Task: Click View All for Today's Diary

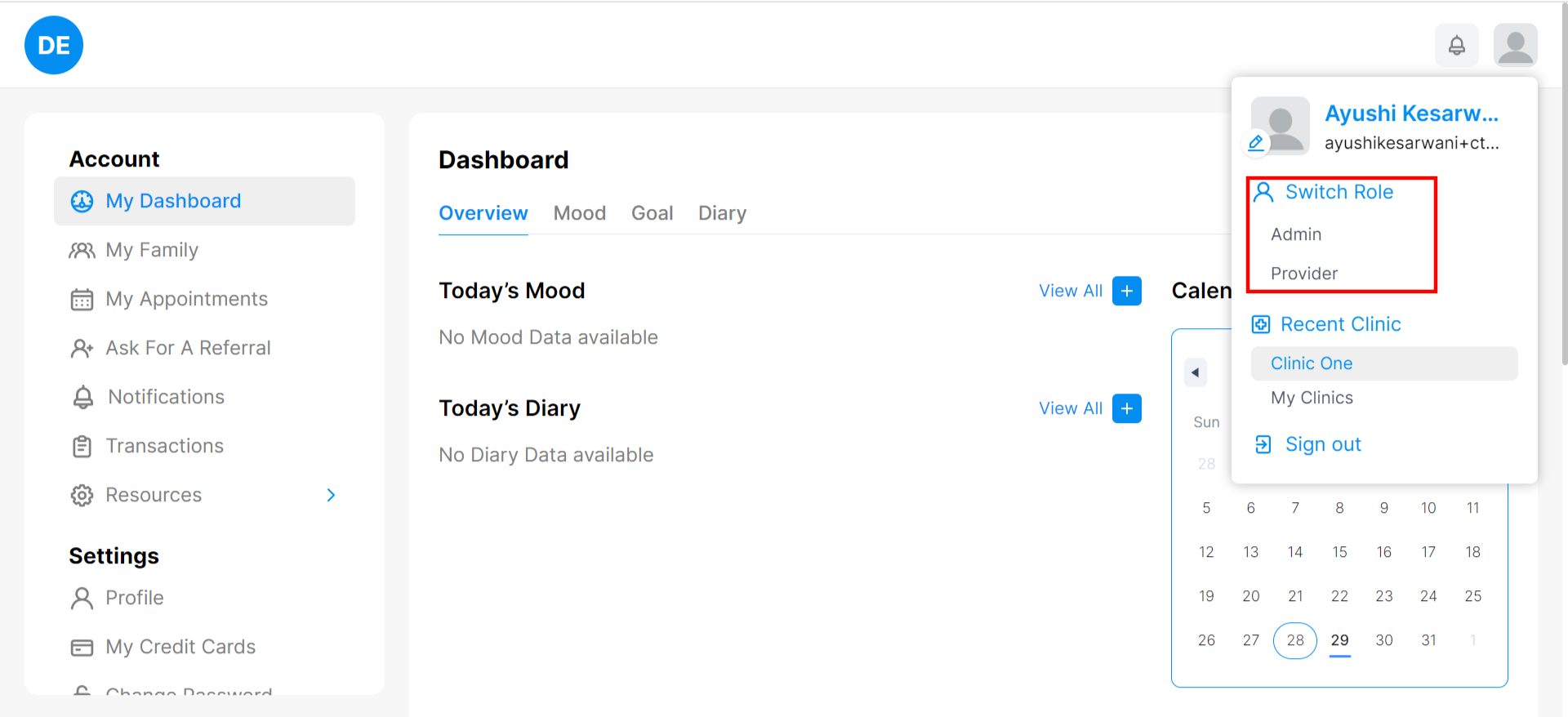Action: pyautogui.click(x=1070, y=408)
